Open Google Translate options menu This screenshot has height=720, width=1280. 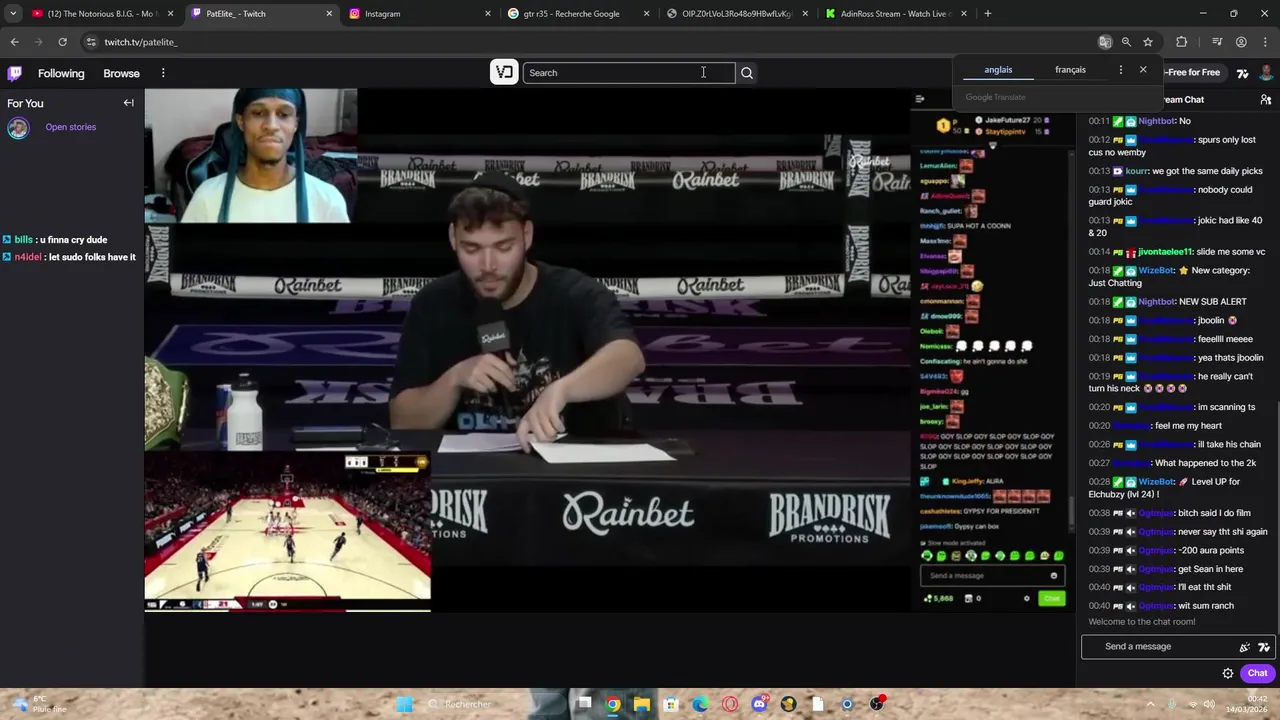click(x=1120, y=70)
